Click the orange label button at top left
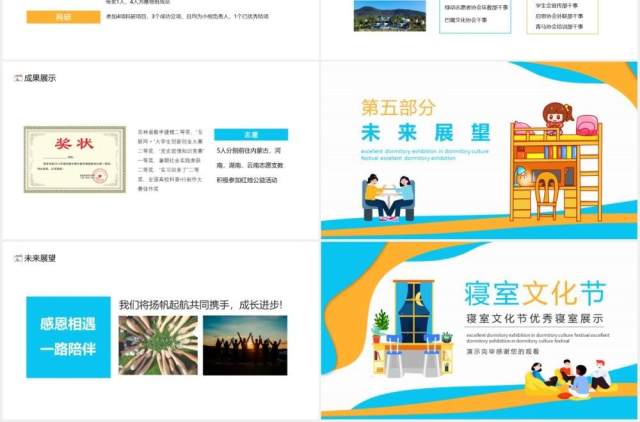 tap(63, 17)
